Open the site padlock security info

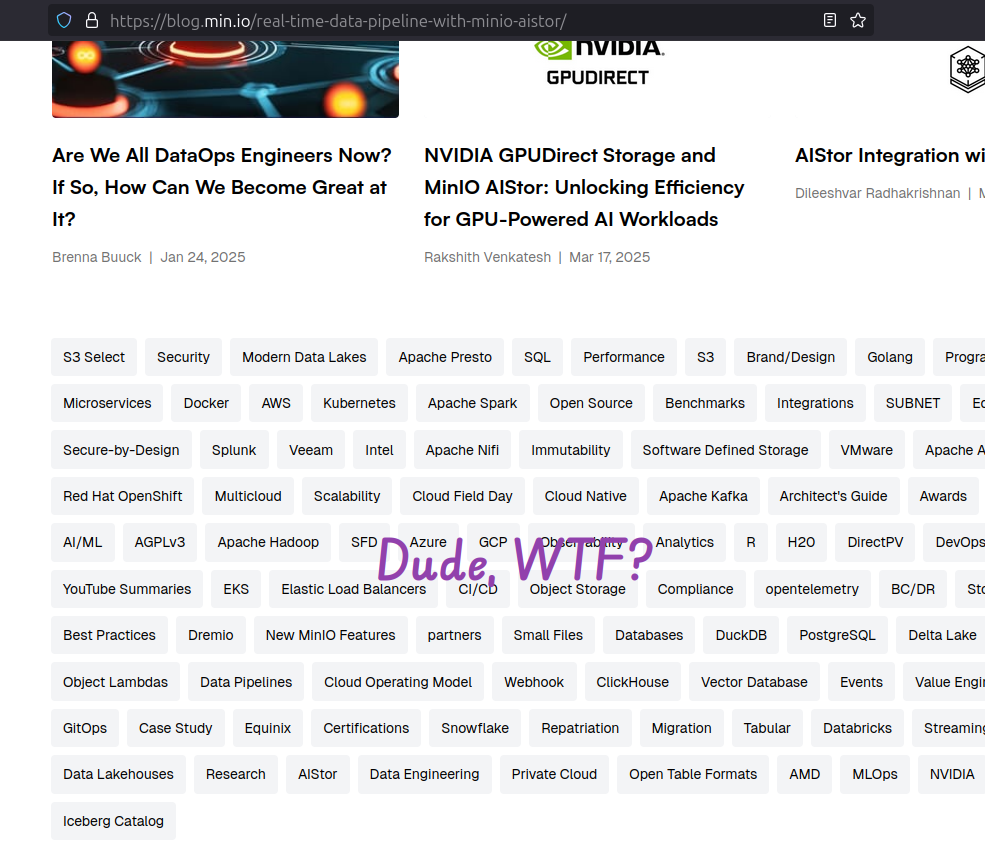pyautogui.click(x=92, y=21)
